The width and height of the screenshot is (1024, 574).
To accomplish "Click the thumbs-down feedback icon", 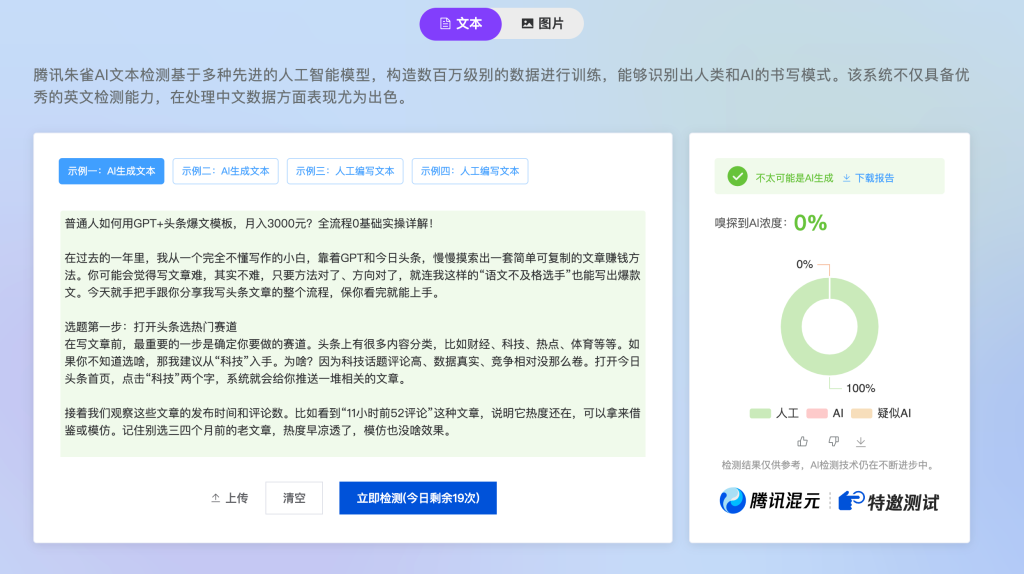I will point(833,441).
